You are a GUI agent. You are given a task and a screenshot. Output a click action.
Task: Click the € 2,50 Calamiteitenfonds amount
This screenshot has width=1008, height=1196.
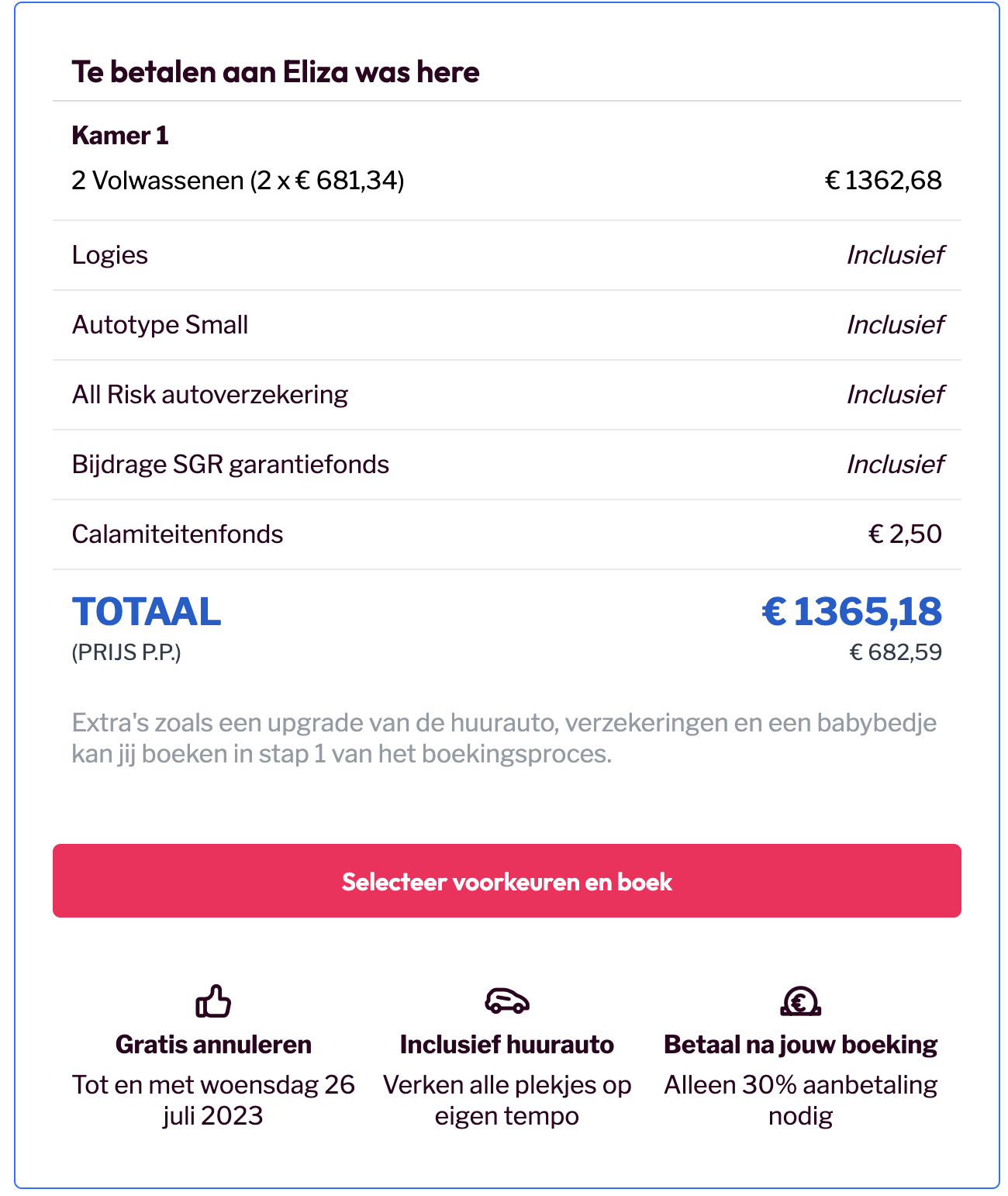point(904,534)
